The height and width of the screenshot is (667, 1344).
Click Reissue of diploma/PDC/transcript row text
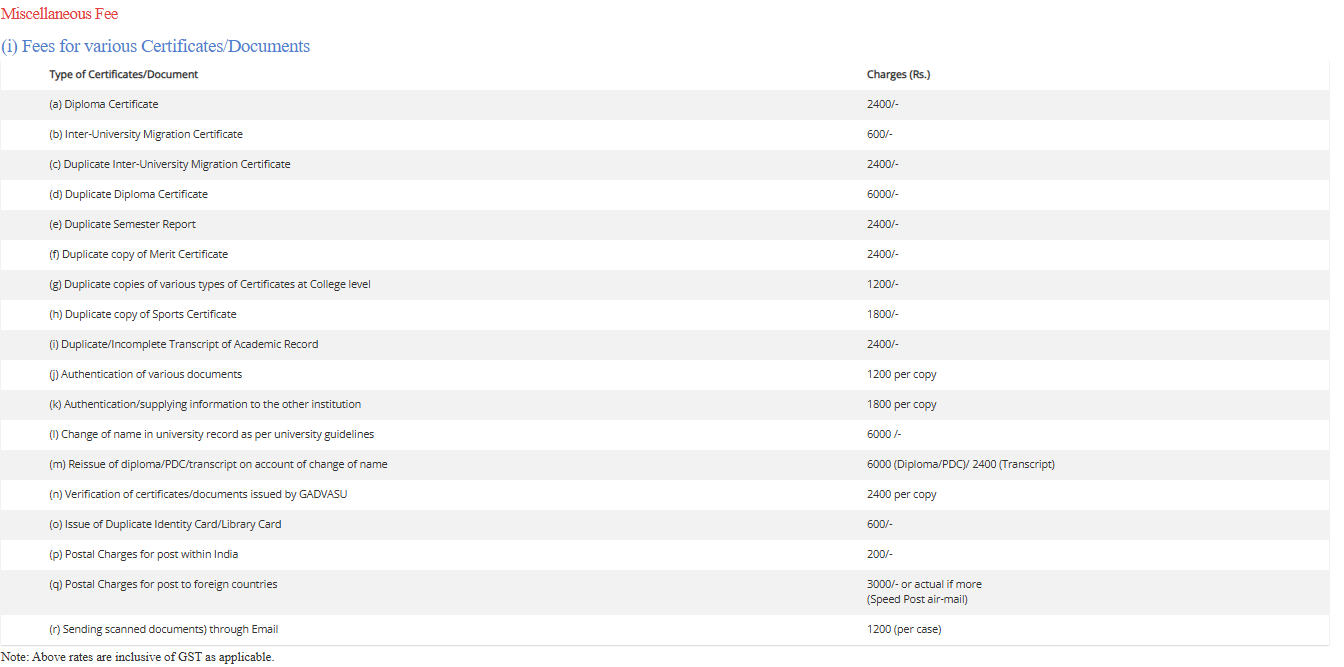coord(217,465)
